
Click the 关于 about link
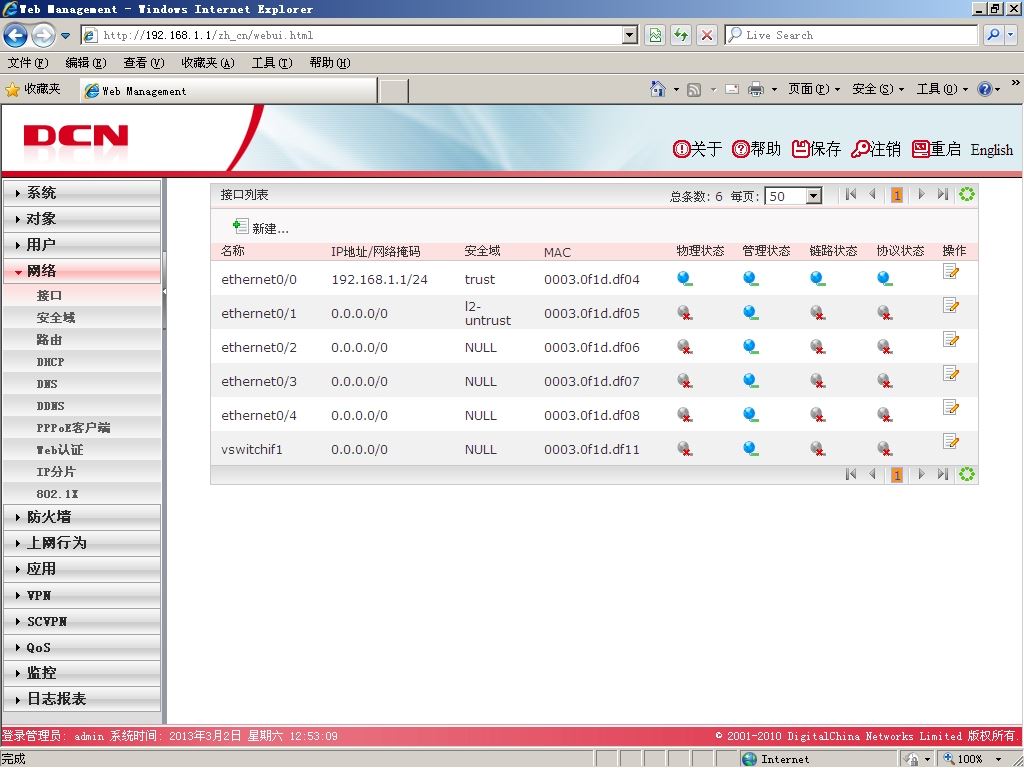[697, 150]
